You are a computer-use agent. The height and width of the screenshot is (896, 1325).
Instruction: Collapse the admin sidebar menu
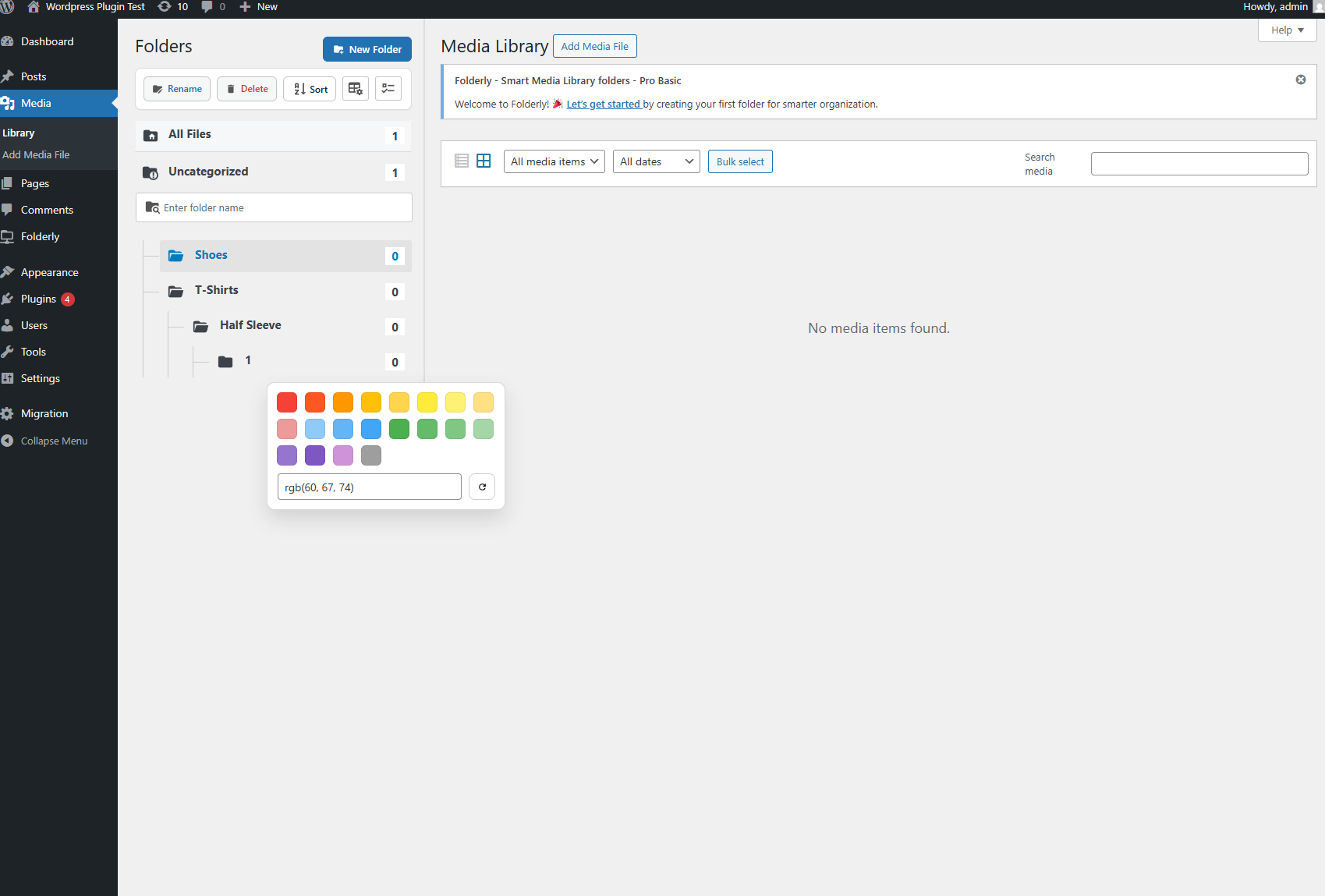[x=58, y=441]
